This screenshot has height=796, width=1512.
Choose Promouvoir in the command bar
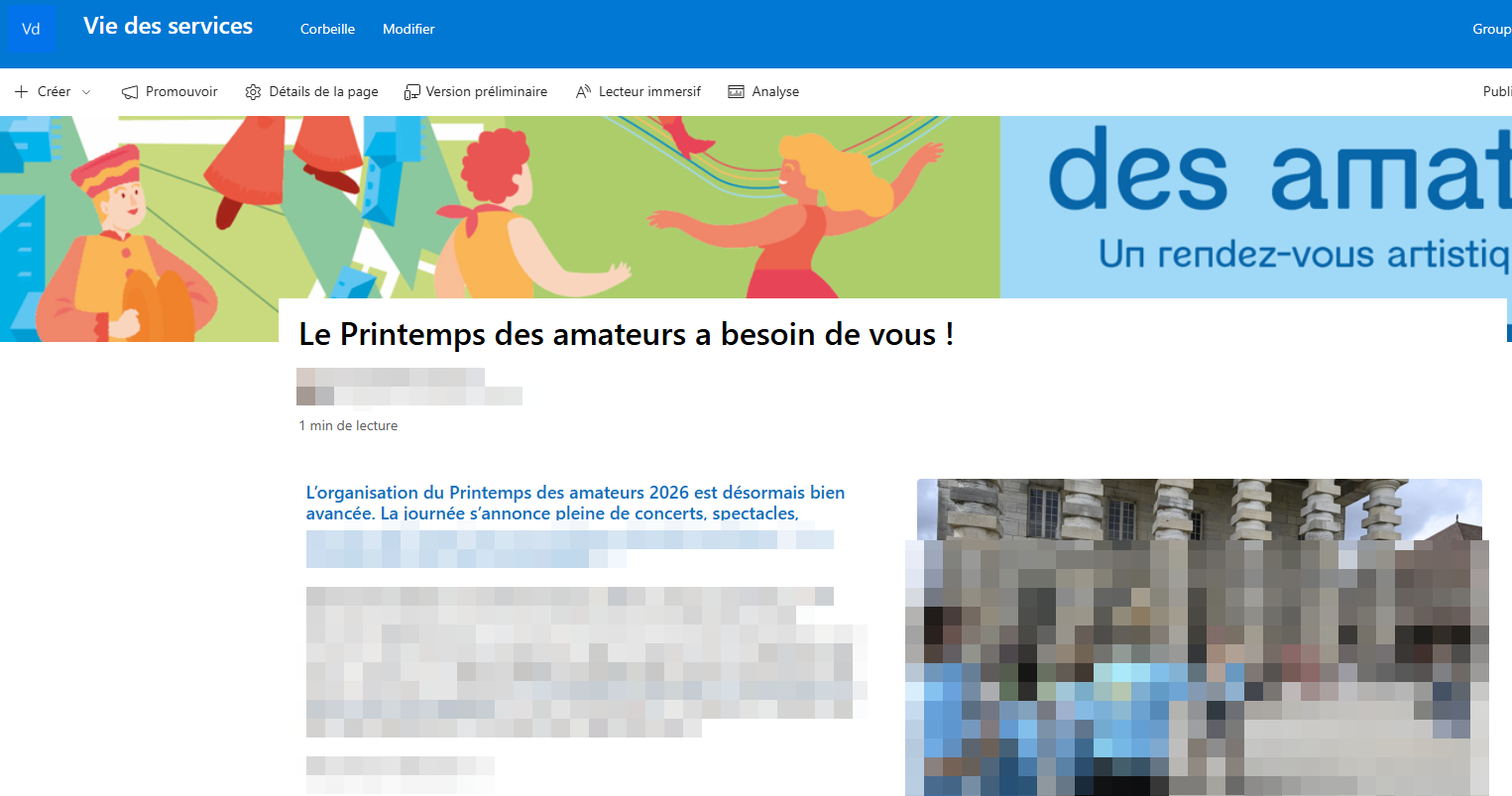point(181,91)
